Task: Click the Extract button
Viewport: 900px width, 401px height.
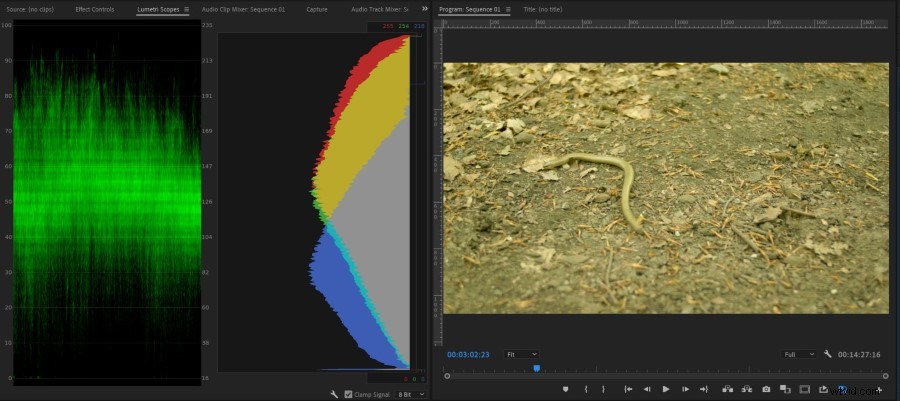Action: (747, 389)
